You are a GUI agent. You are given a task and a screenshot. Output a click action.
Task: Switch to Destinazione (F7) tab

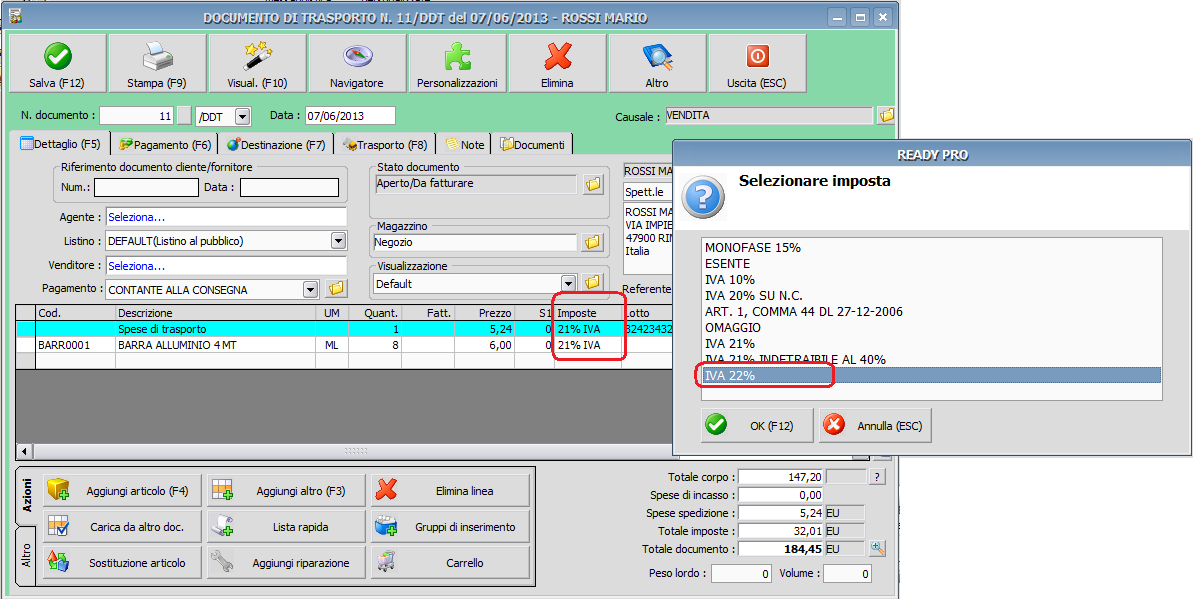click(x=276, y=144)
